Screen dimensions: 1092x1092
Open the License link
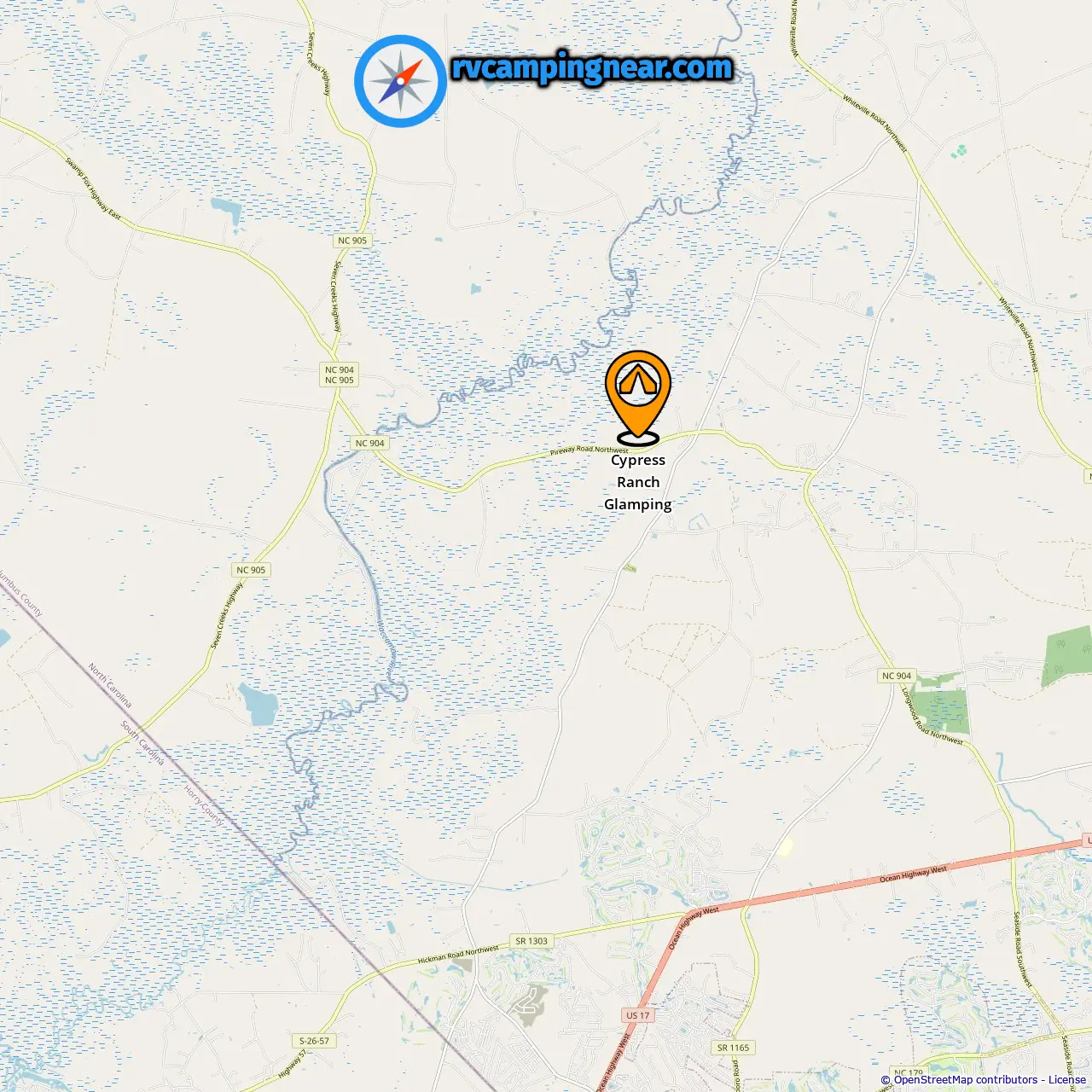(1067, 1080)
